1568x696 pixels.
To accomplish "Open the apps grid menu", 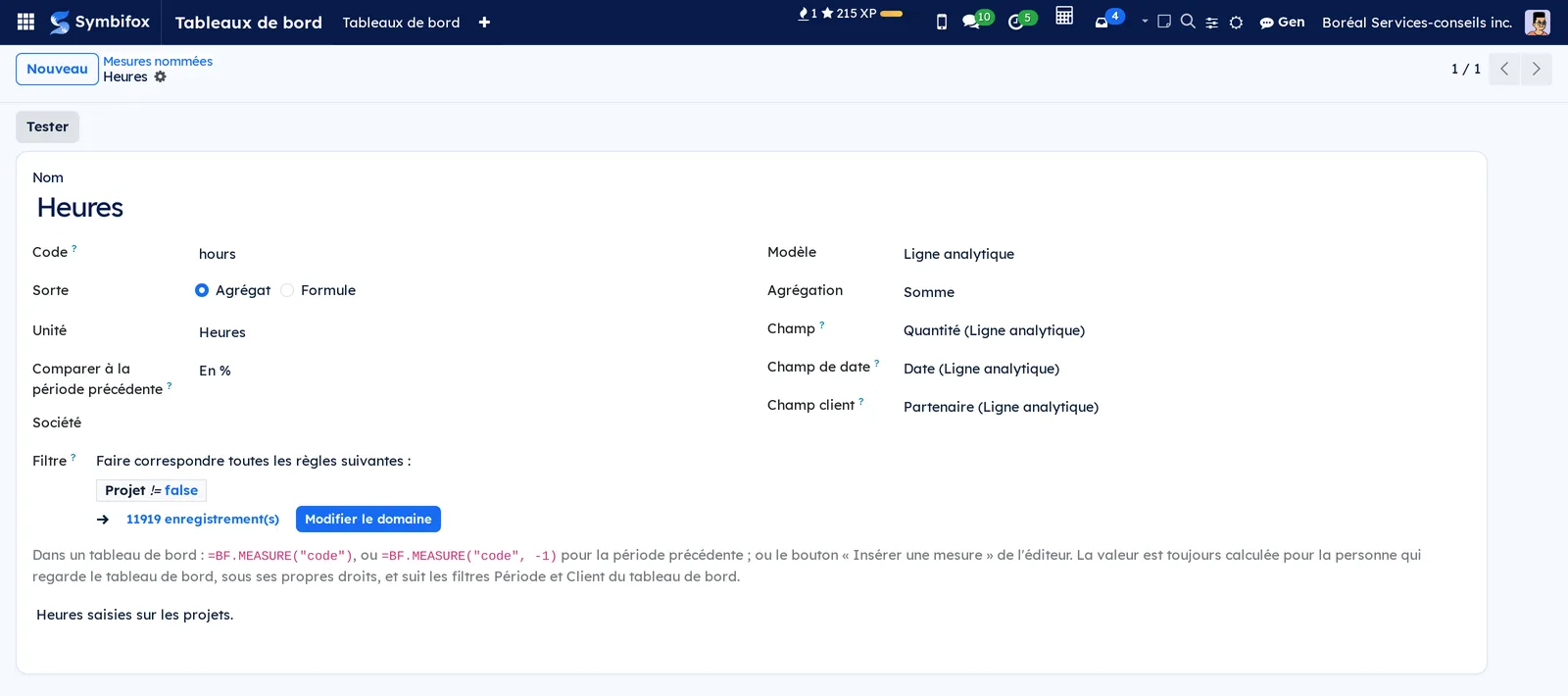I will point(26,22).
